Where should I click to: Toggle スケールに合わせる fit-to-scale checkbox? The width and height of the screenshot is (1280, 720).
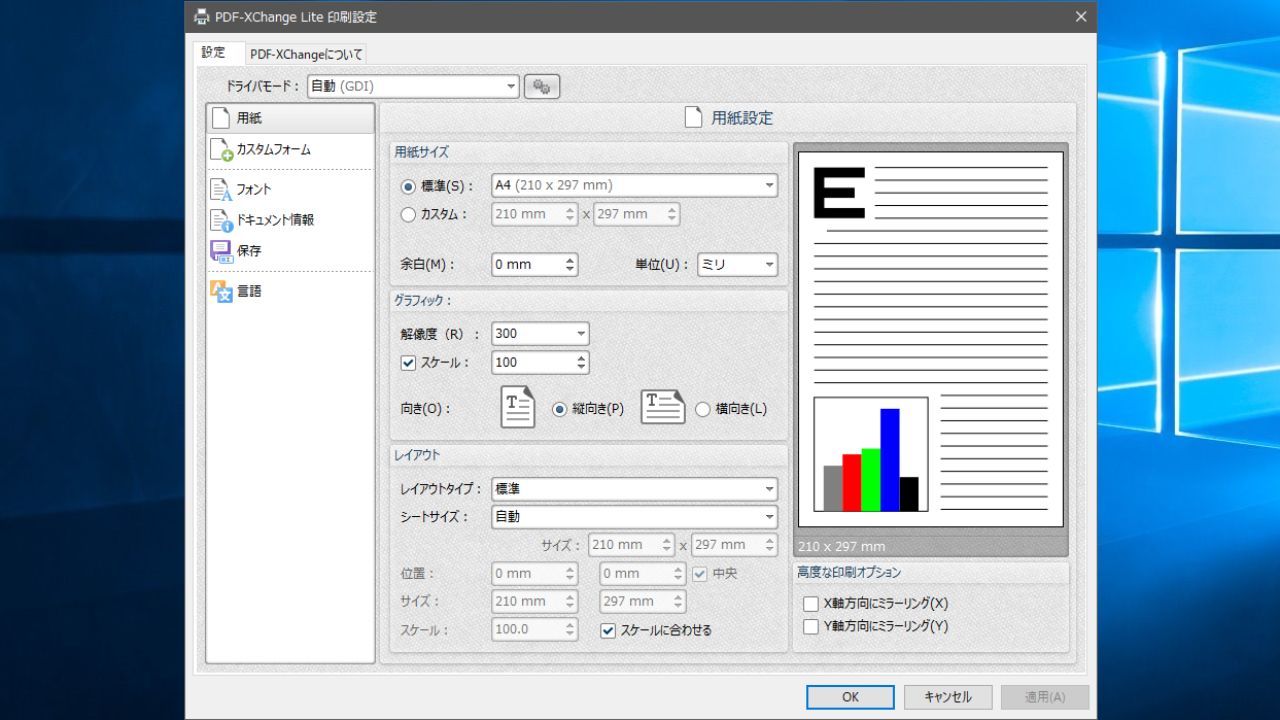(608, 630)
